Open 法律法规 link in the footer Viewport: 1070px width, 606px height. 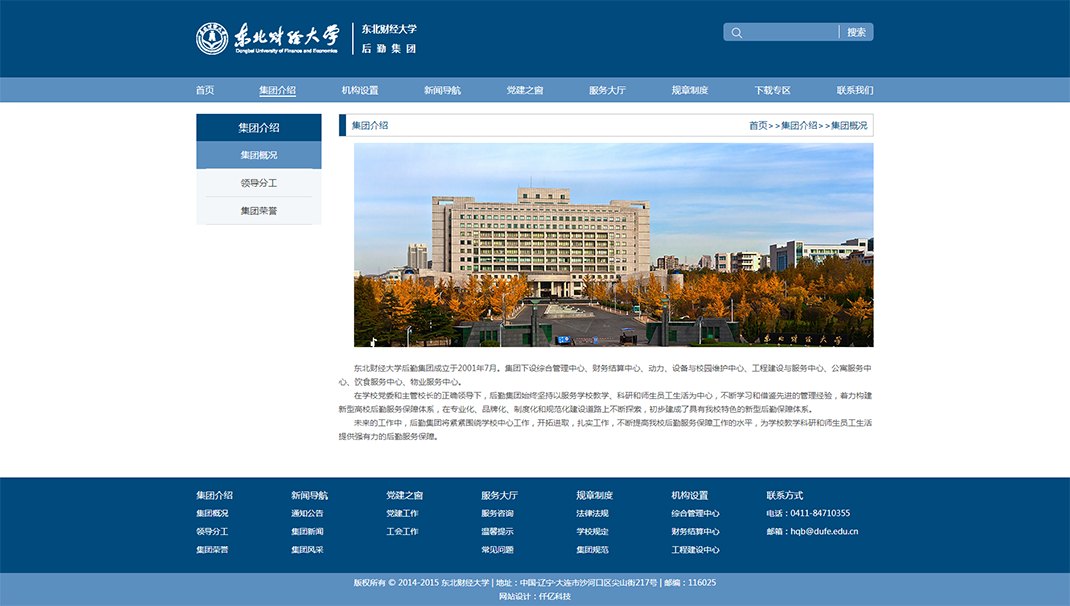pos(592,513)
